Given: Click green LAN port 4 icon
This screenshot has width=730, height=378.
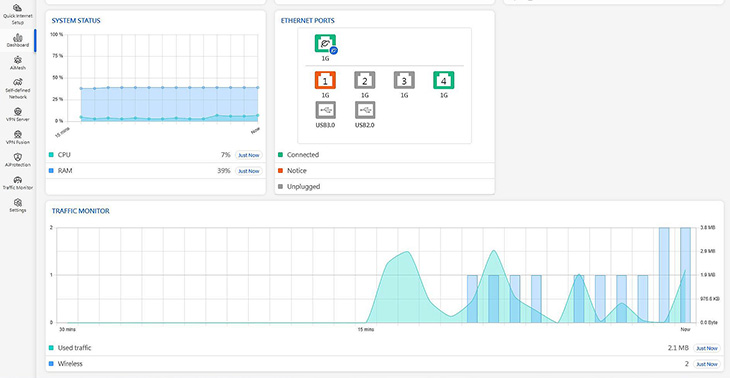Looking at the screenshot, I should pyautogui.click(x=444, y=81).
